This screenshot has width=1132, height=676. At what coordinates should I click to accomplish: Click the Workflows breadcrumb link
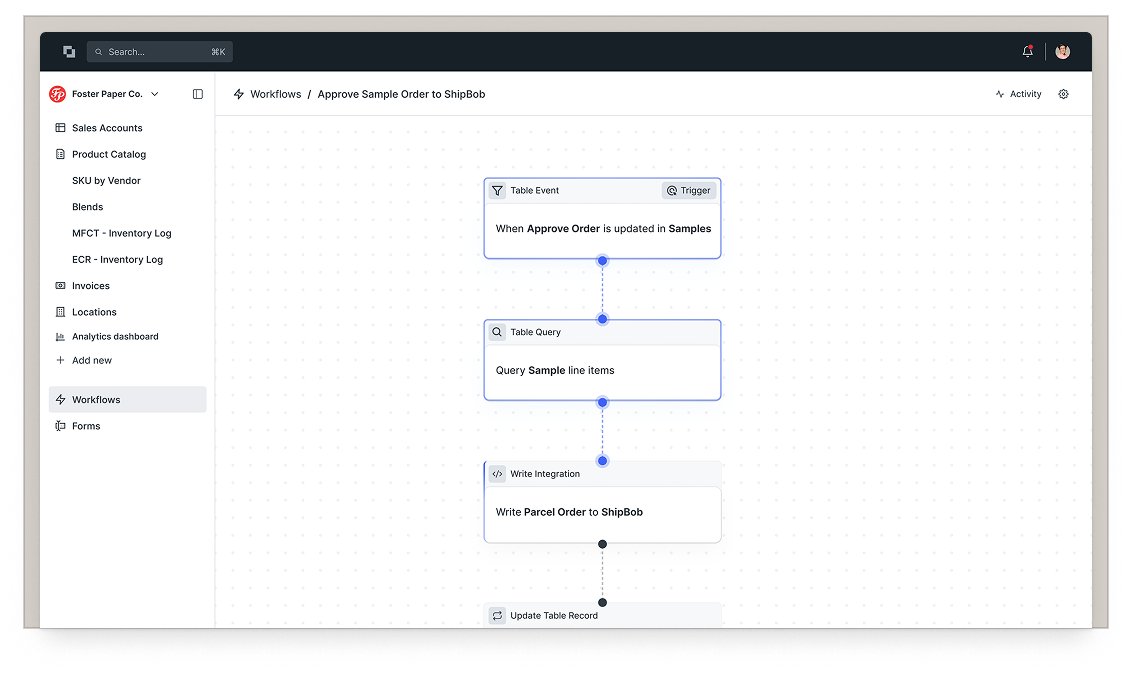[275, 94]
